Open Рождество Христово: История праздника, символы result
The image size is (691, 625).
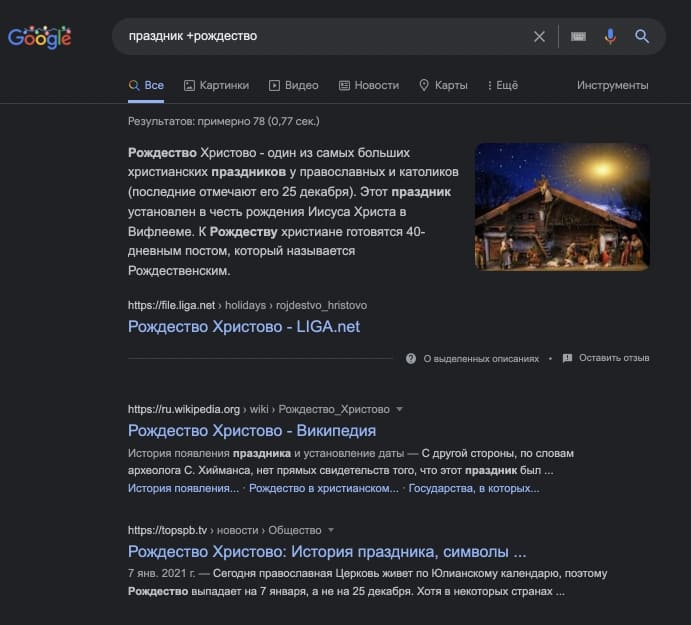pyautogui.click(x=327, y=551)
